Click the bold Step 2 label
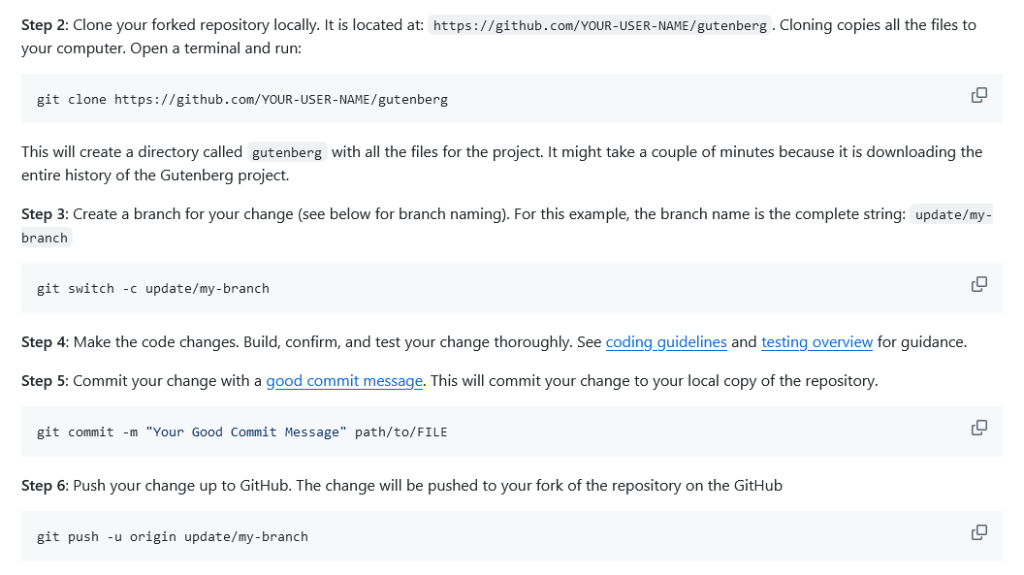The width and height of the screenshot is (1024, 575). [45, 25]
